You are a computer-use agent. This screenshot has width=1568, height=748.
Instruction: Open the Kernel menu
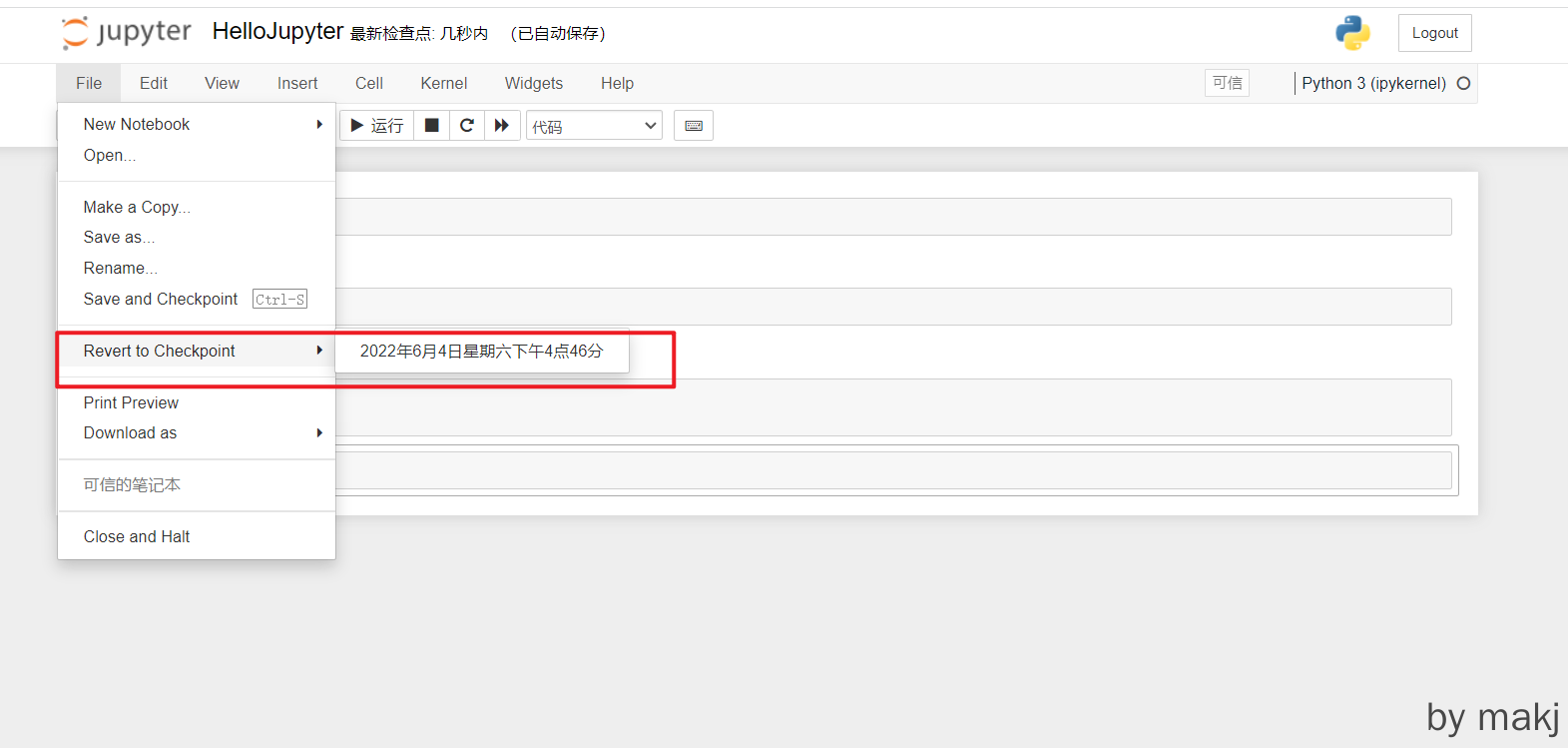click(443, 84)
